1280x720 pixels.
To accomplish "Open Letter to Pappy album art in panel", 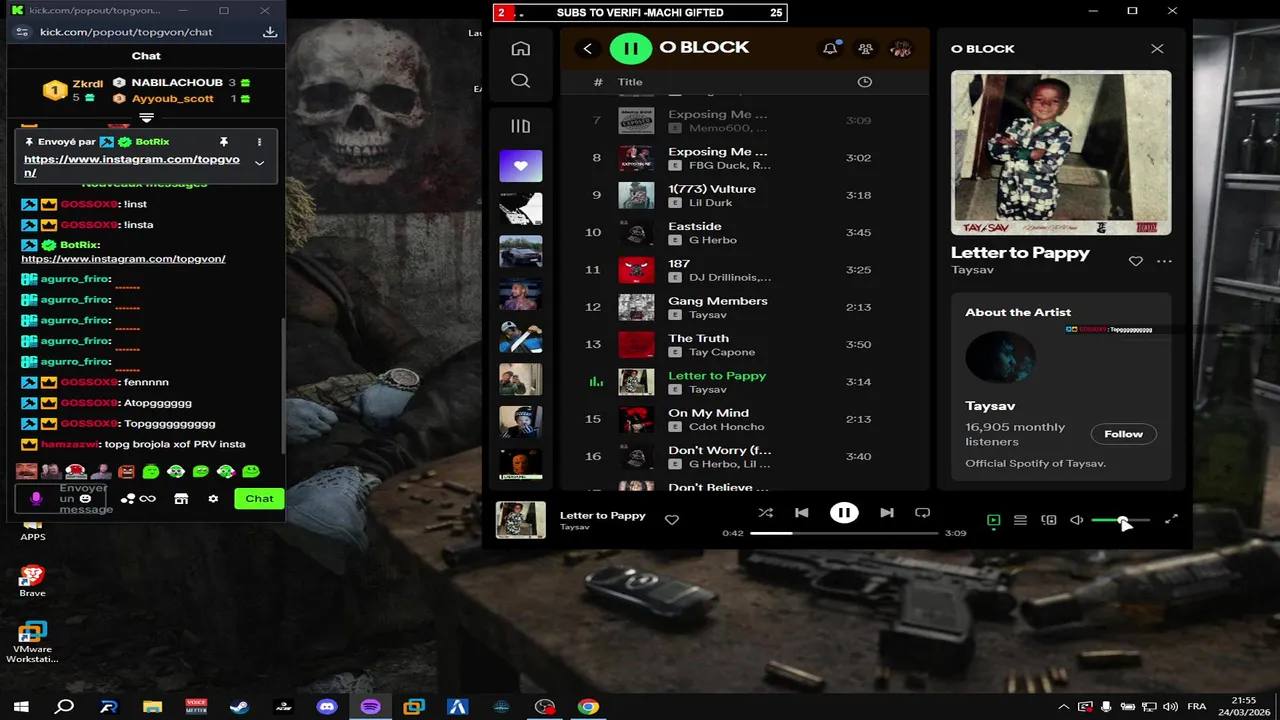I will (x=1061, y=152).
